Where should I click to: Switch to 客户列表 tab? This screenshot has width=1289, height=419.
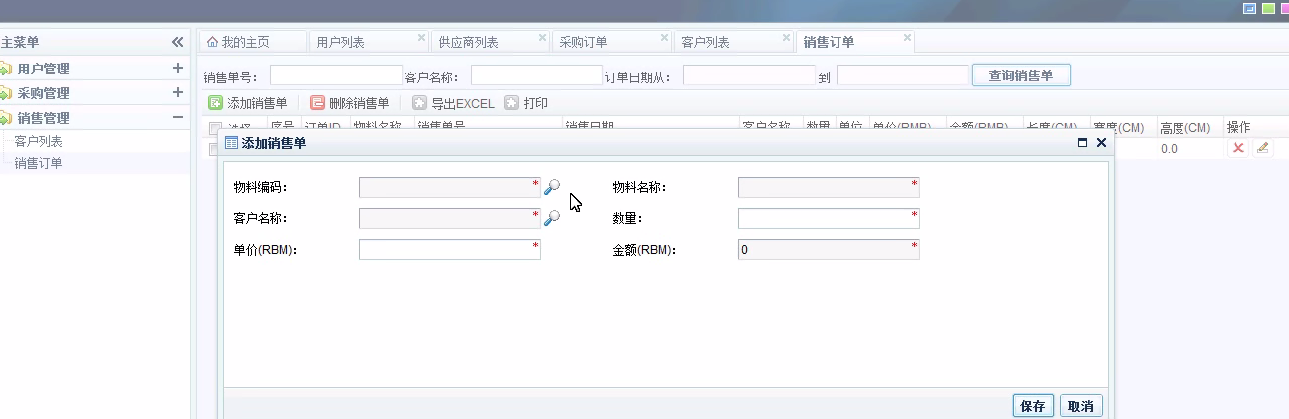coord(734,42)
